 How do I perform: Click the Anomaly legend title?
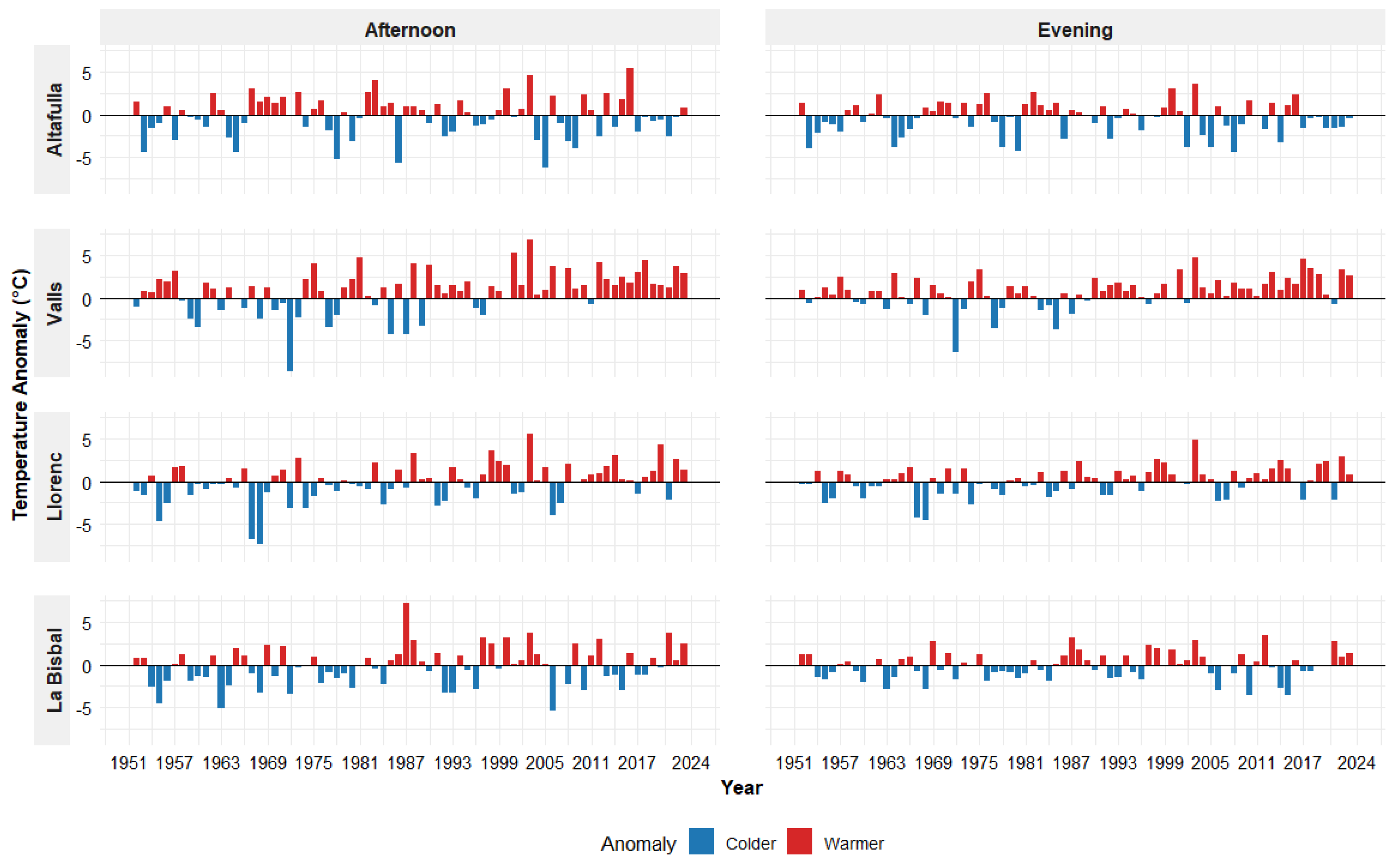pyautogui.click(x=638, y=843)
